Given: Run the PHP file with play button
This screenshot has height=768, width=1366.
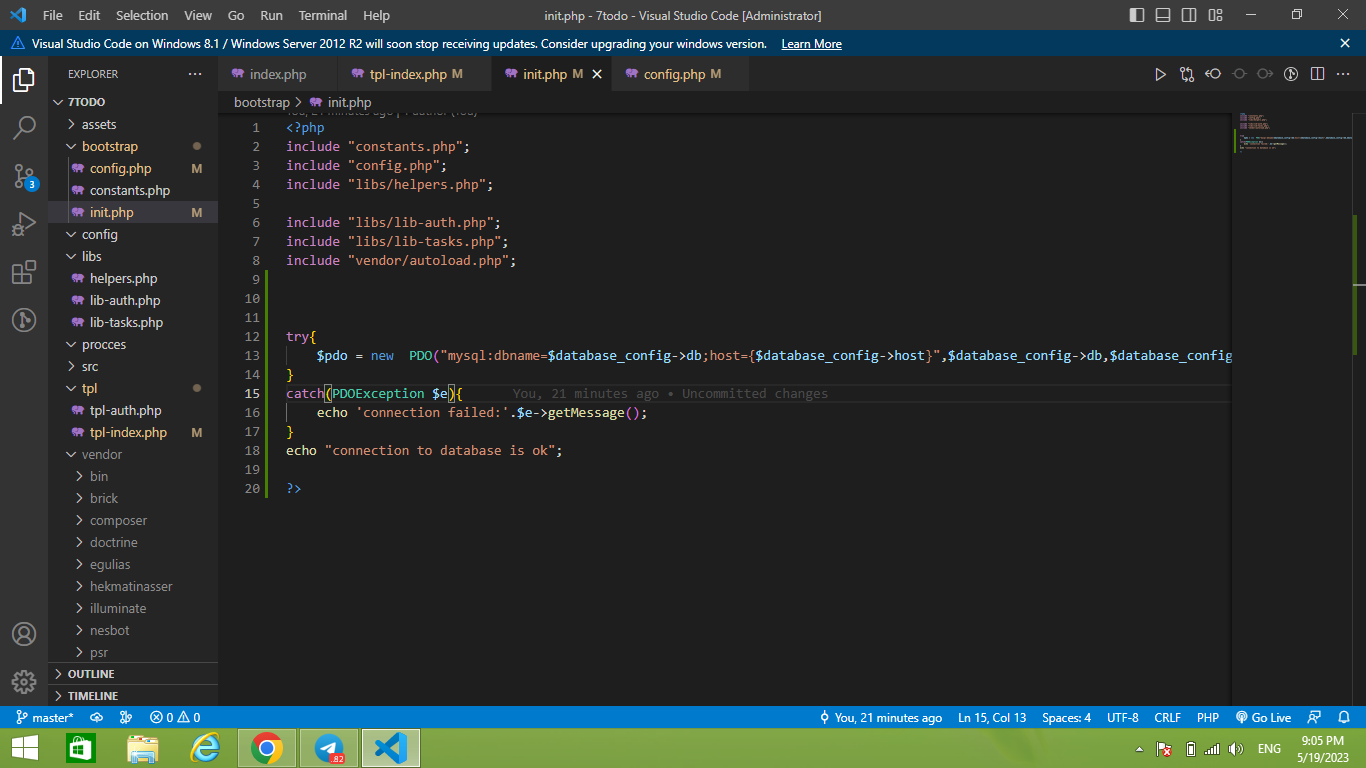Looking at the screenshot, I should click(x=1160, y=74).
